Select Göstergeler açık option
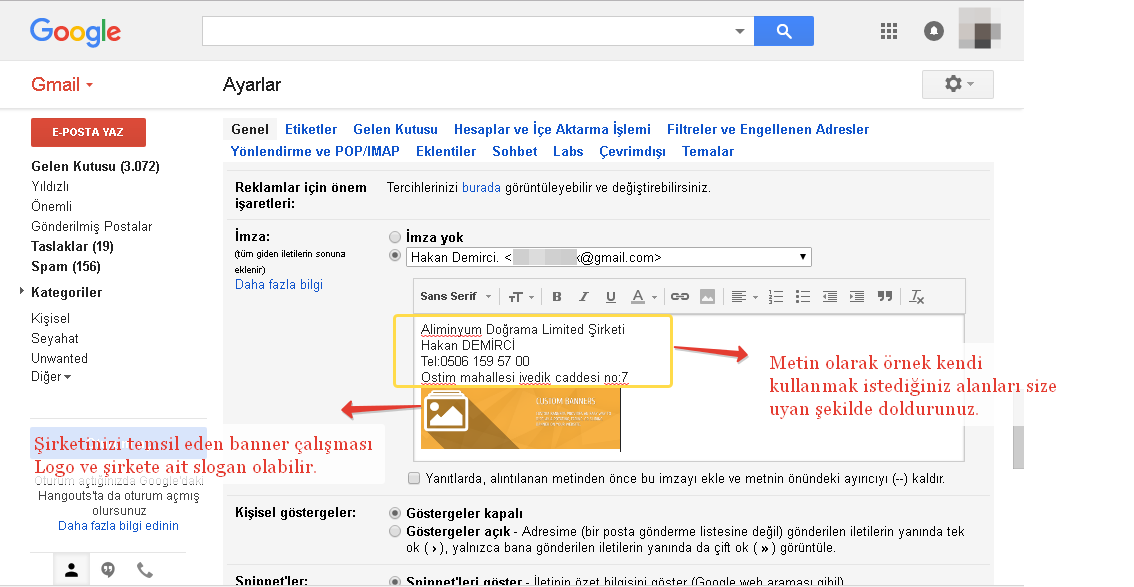This screenshot has height=587, width=1134. coord(395,531)
